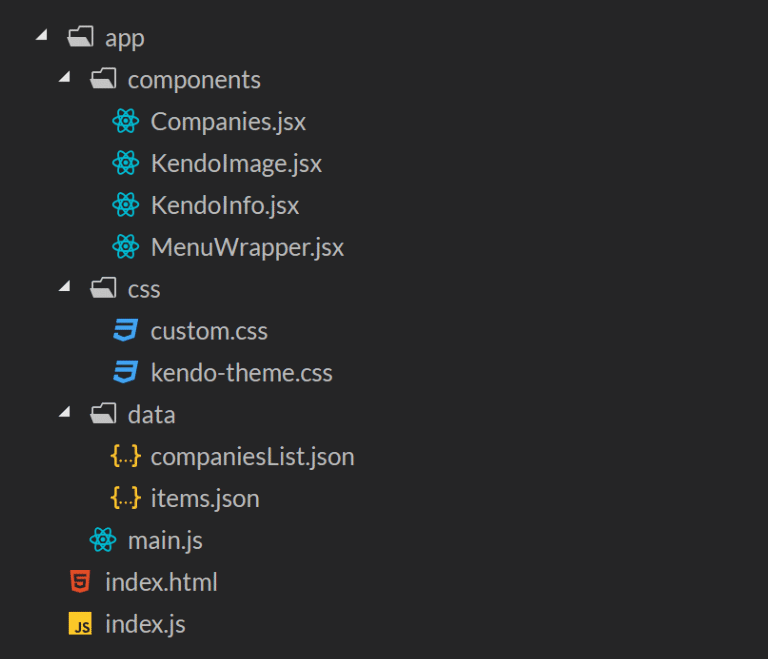Collapse the app folder arrow

(x=42, y=34)
